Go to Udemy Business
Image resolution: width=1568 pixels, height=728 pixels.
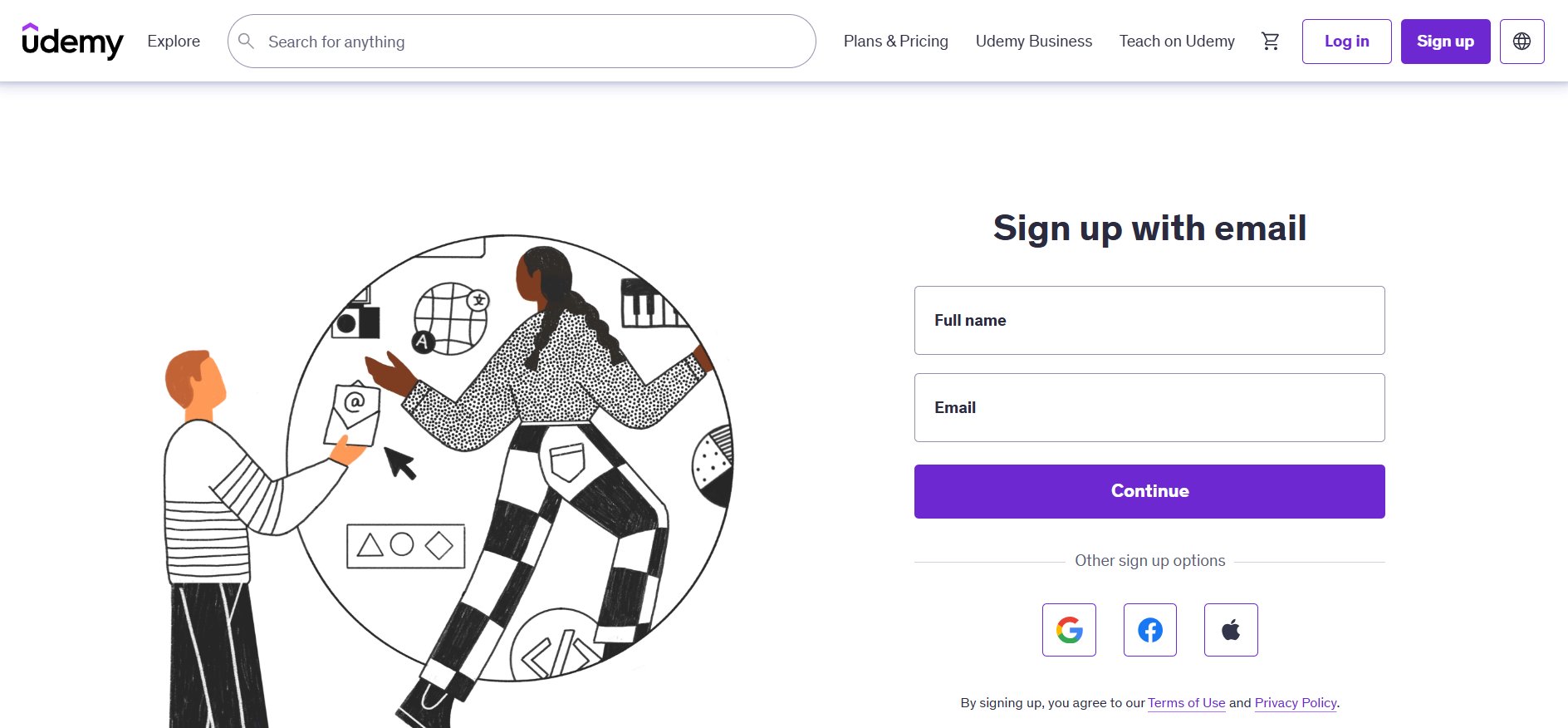(1033, 41)
